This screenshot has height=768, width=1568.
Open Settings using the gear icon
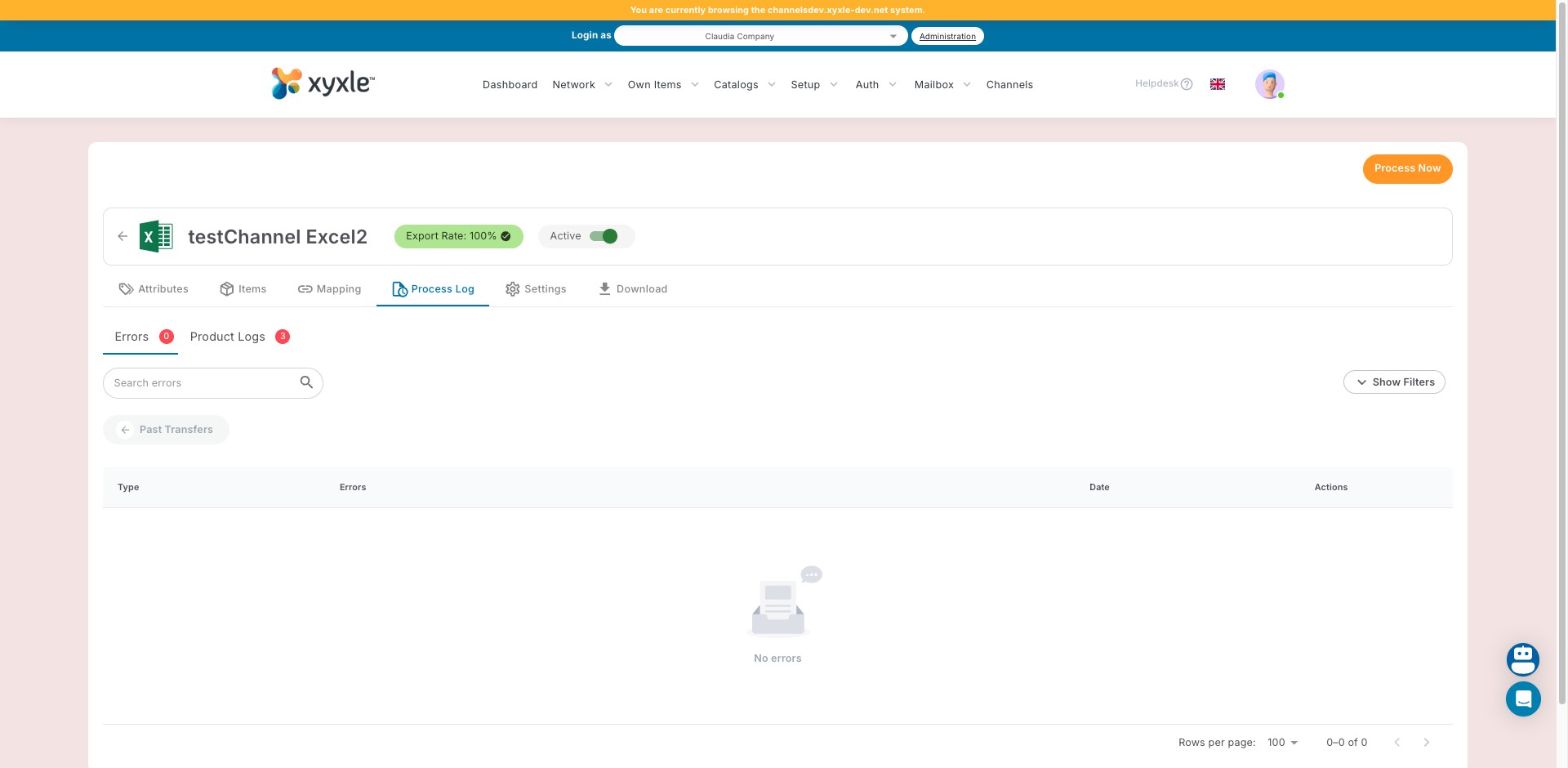(512, 288)
